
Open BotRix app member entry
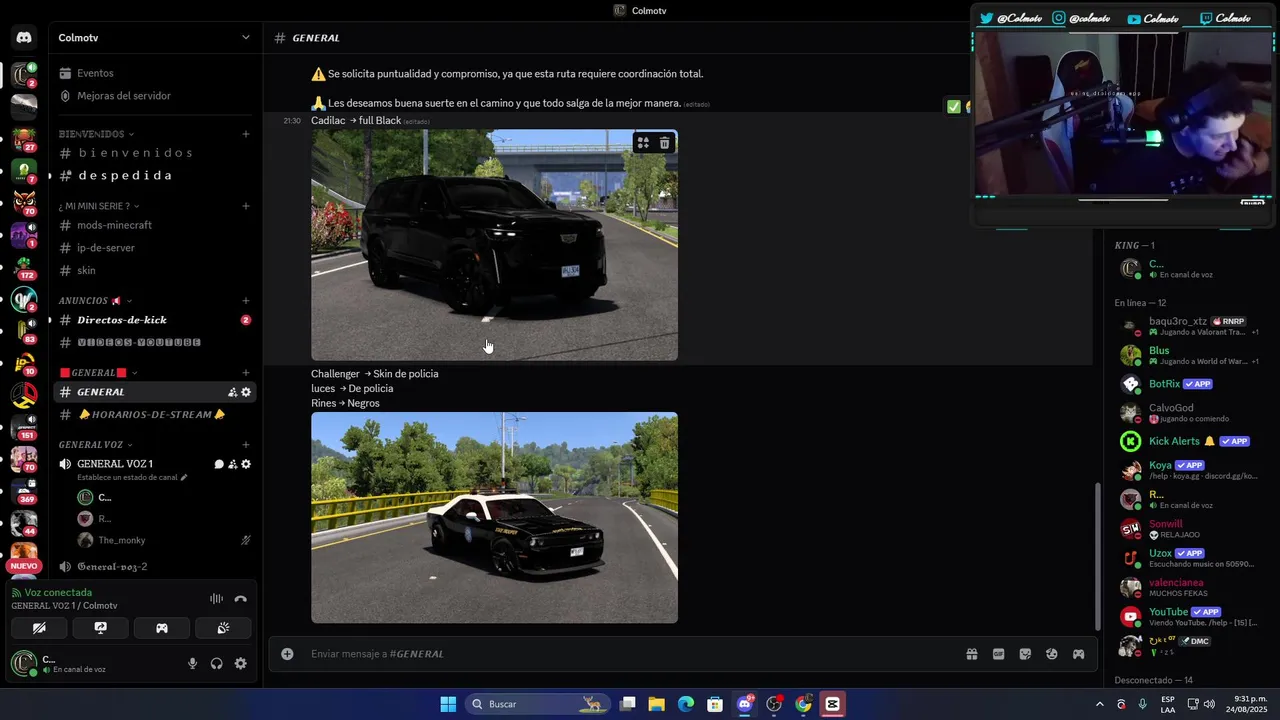(1190, 384)
